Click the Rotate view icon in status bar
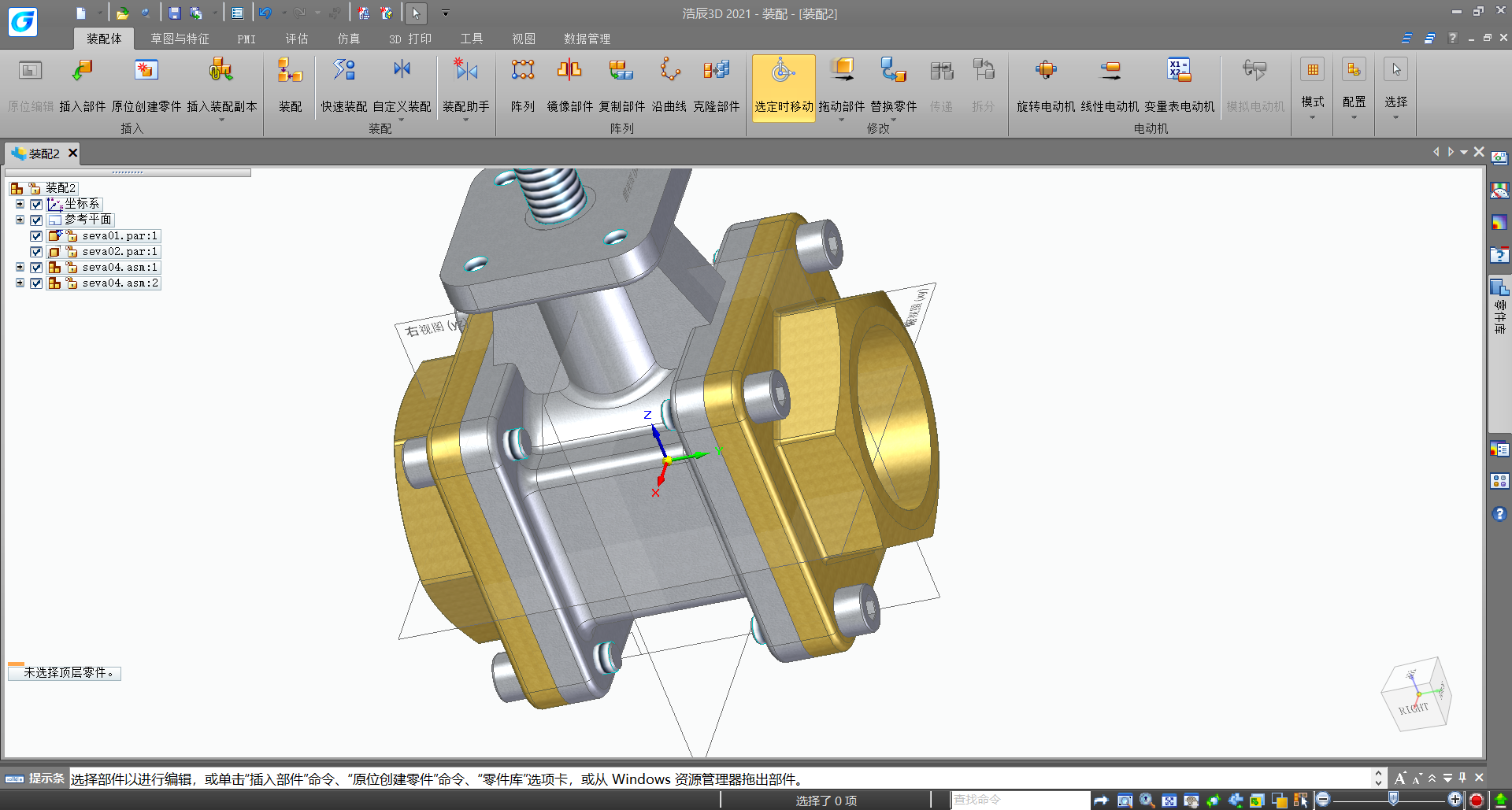The width and height of the screenshot is (1512, 810). [1214, 801]
